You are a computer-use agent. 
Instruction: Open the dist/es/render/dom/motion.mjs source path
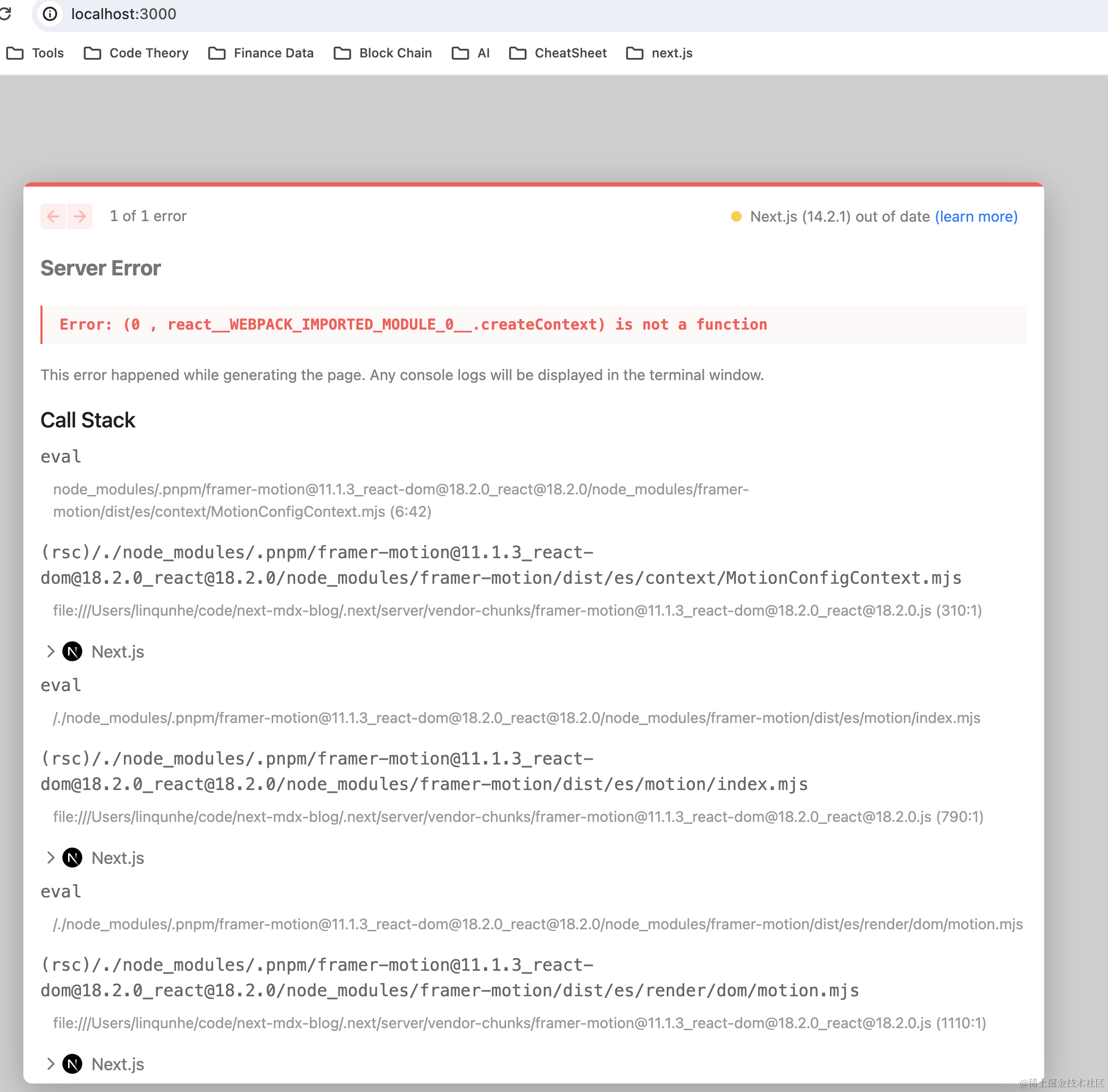tap(538, 925)
